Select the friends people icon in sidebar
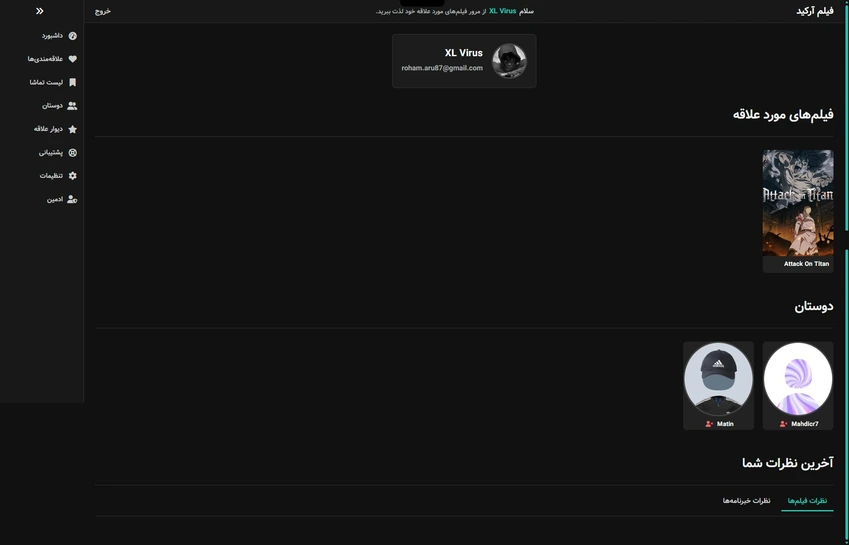The image size is (849, 545). click(72, 106)
